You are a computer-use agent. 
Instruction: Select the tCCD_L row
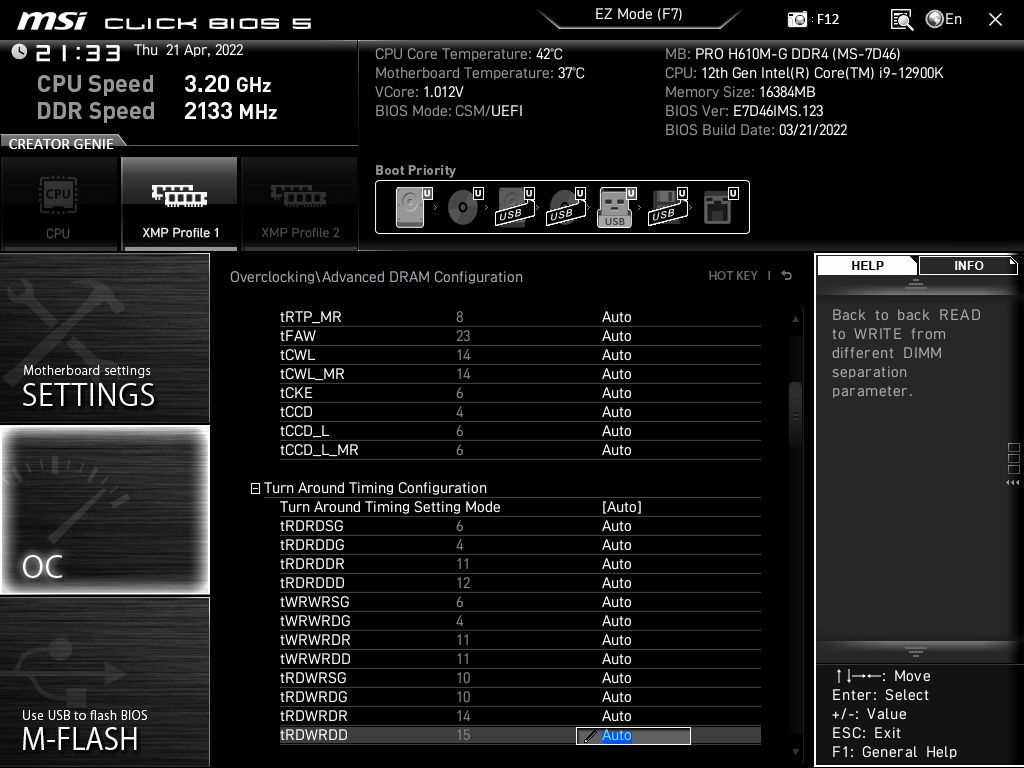pos(520,430)
